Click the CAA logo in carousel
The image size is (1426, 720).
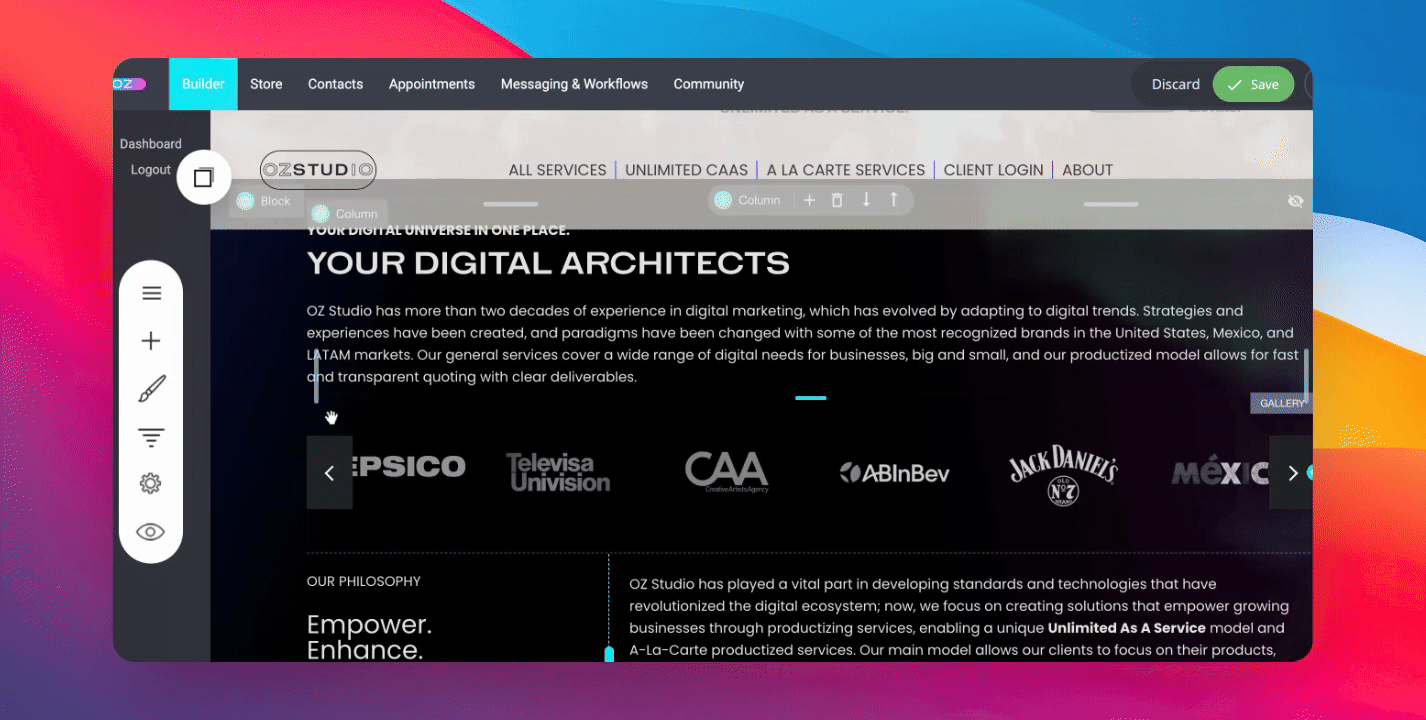pos(726,471)
